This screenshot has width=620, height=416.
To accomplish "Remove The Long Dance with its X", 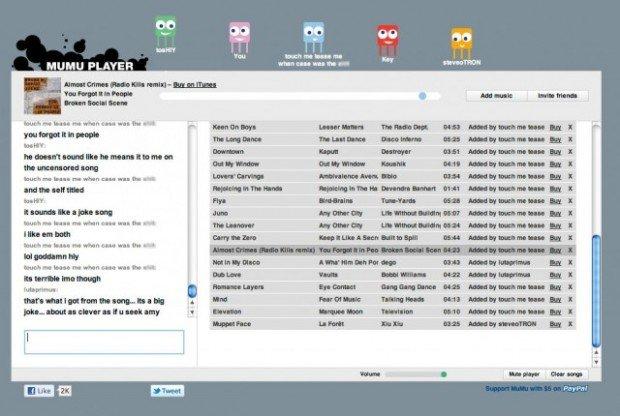I will click(x=570, y=140).
